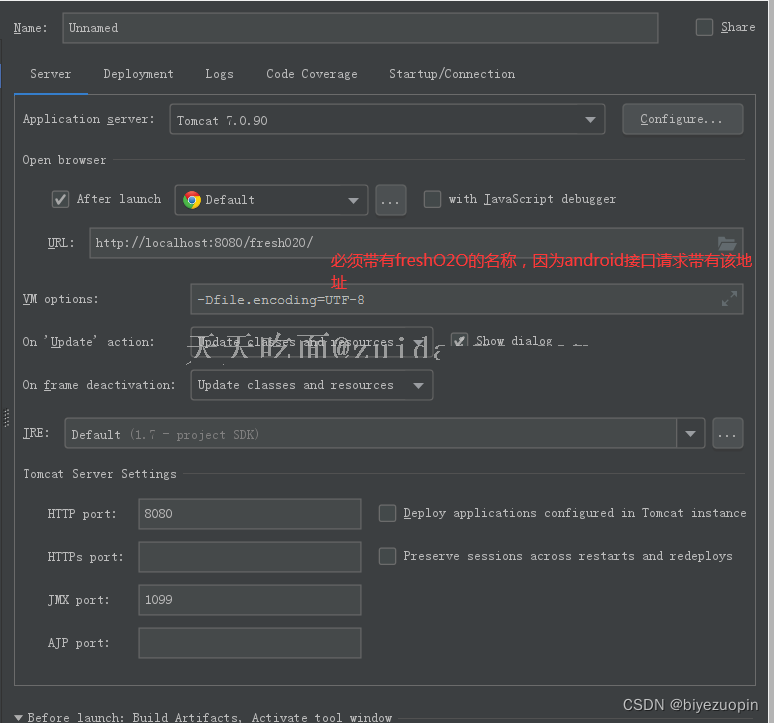774x723 pixels.
Task: Collapse the Before launch section triangle
Action: (18, 717)
